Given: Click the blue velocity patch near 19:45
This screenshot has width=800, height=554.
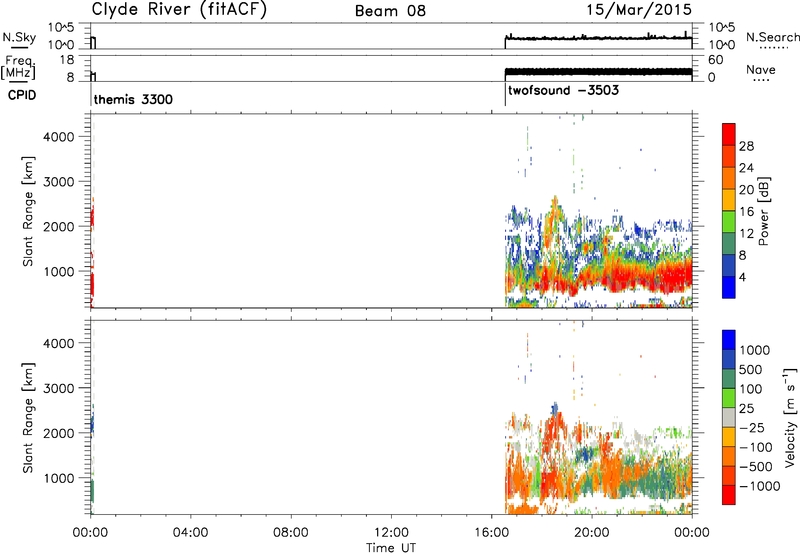Looking at the screenshot, I should pos(588,453).
